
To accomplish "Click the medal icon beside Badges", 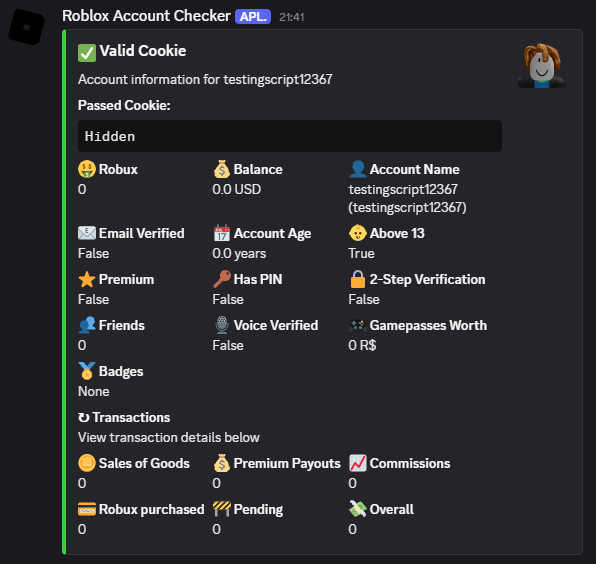I will coord(87,371).
